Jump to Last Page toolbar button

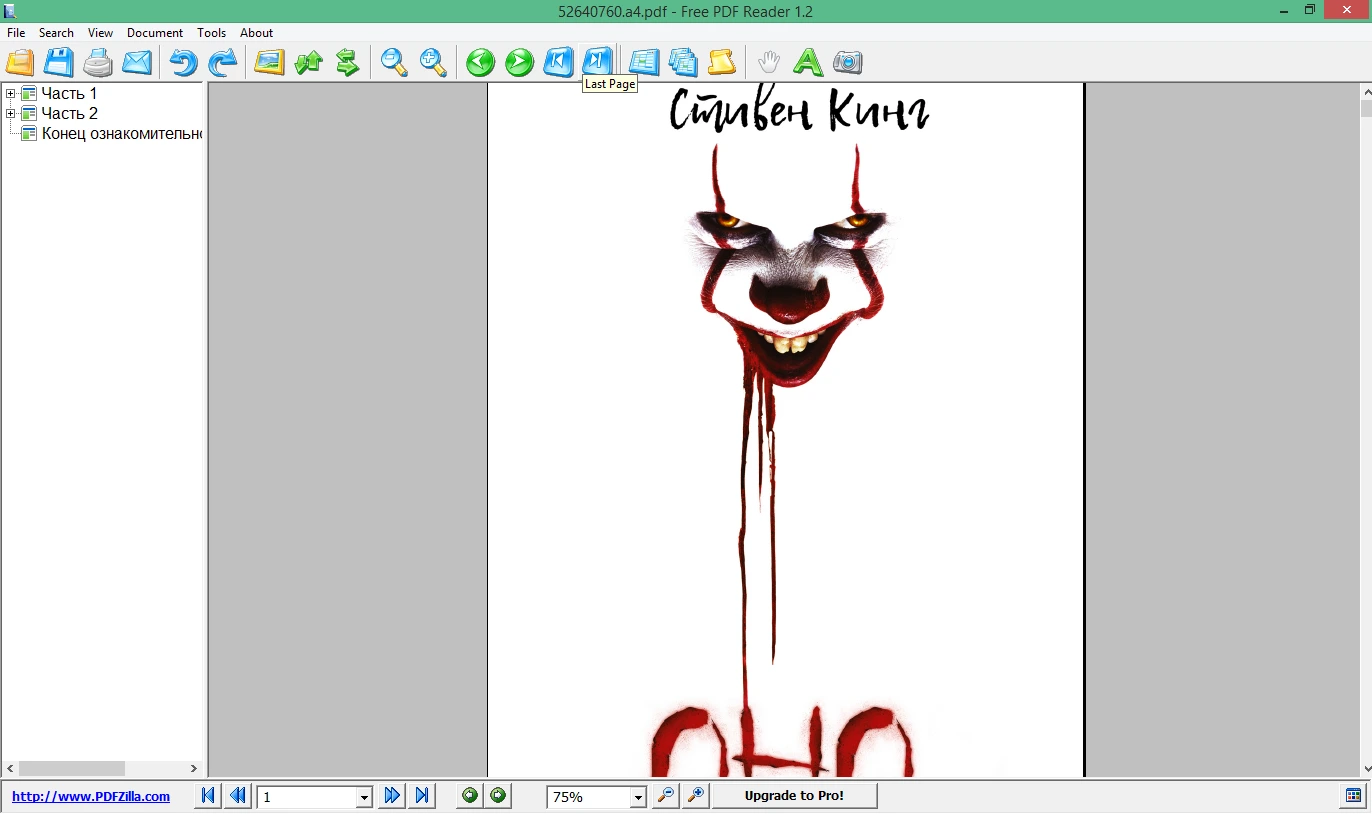597,62
